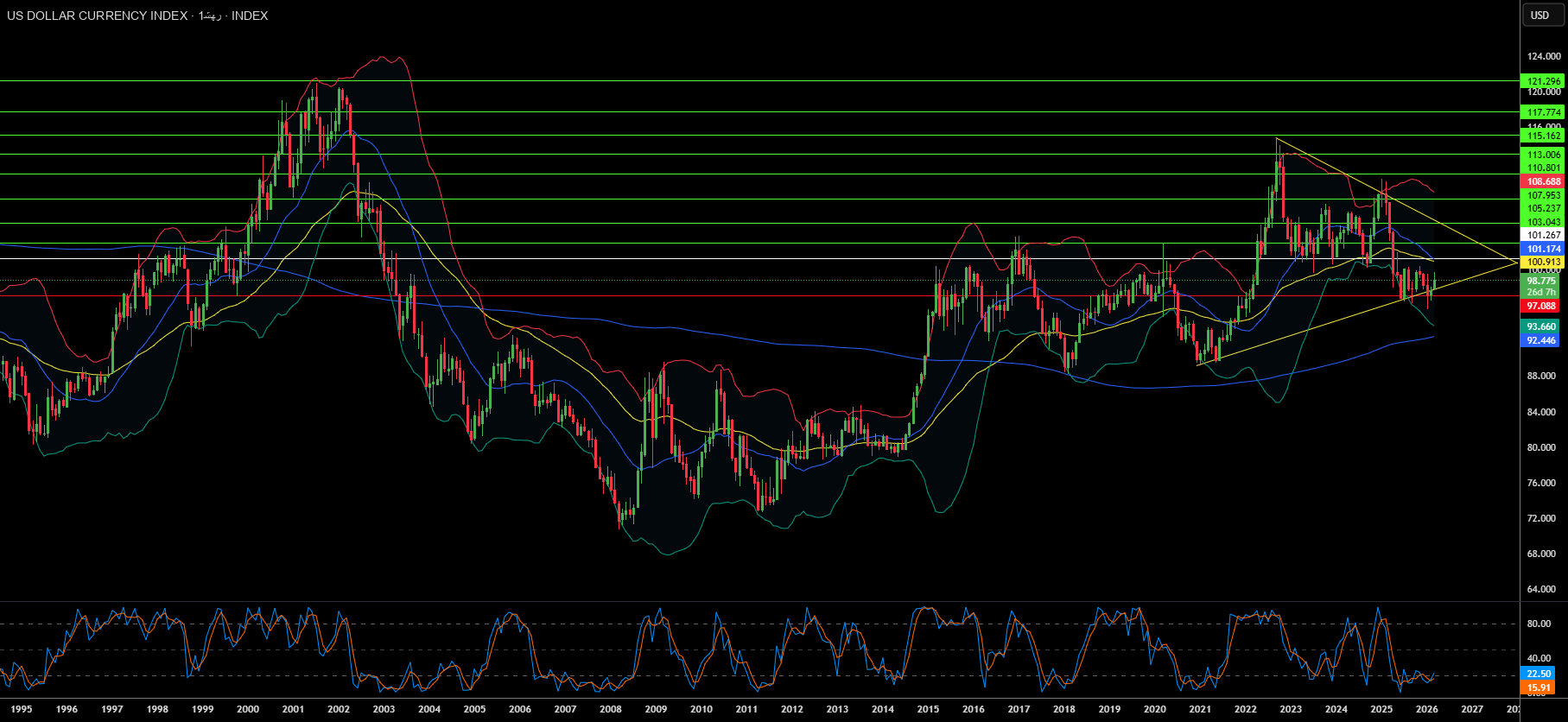Click the 124.000 mark on price scale

(1544, 57)
